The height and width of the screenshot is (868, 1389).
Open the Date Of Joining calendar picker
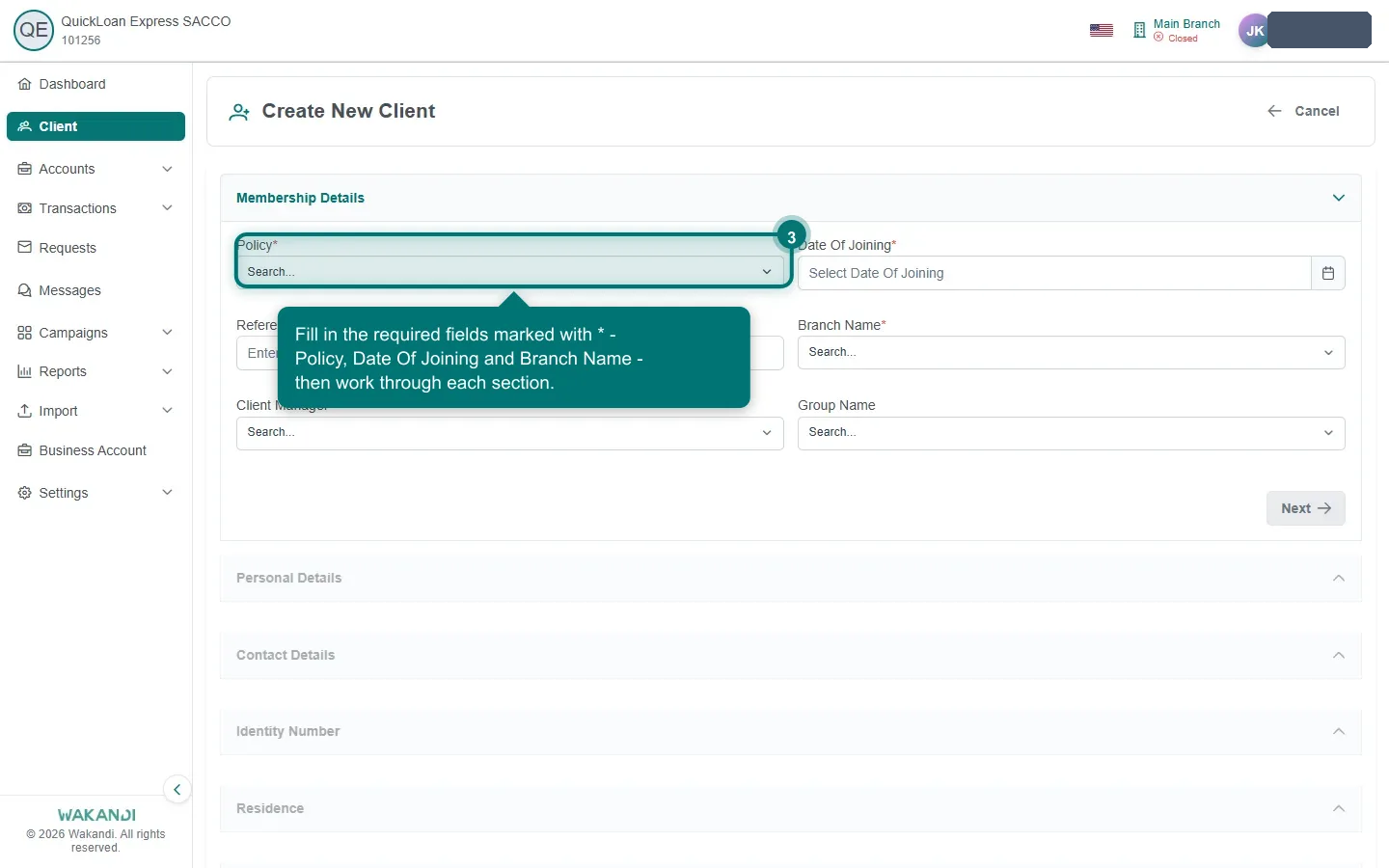[x=1328, y=273]
